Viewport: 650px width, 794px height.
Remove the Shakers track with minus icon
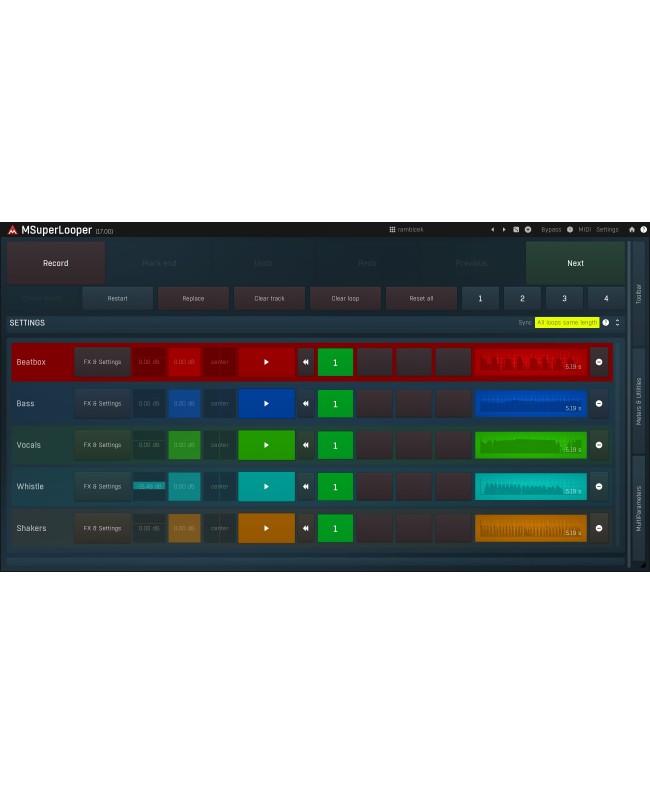pyautogui.click(x=599, y=528)
